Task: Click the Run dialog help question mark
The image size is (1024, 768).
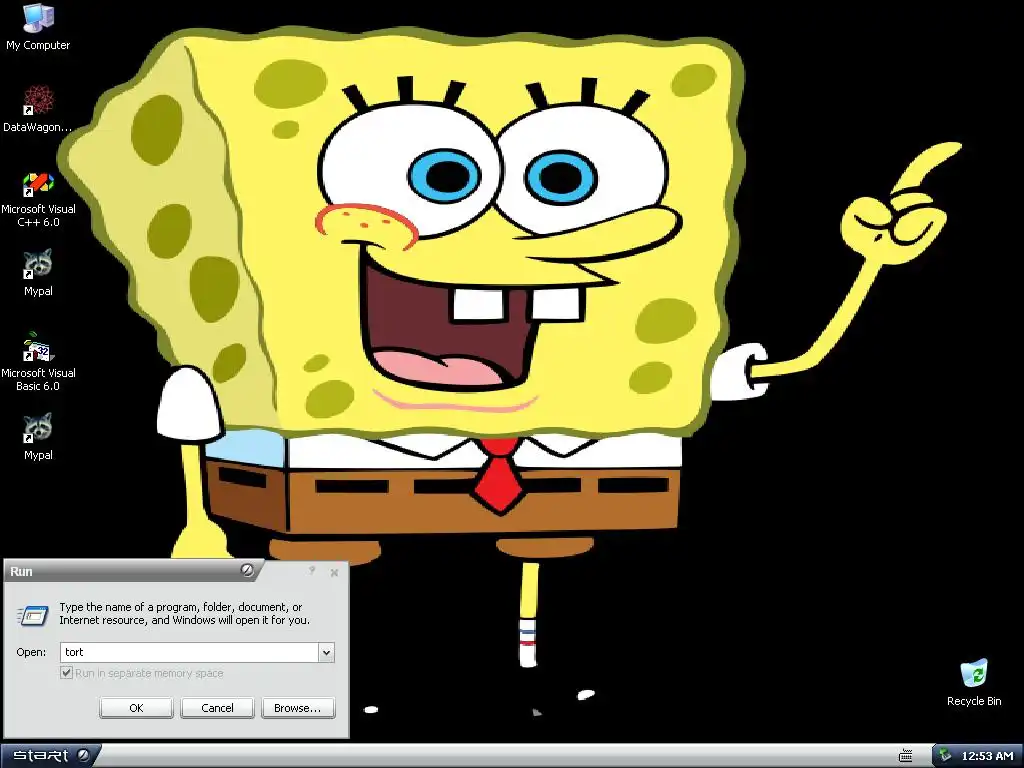Action: (x=312, y=571)
